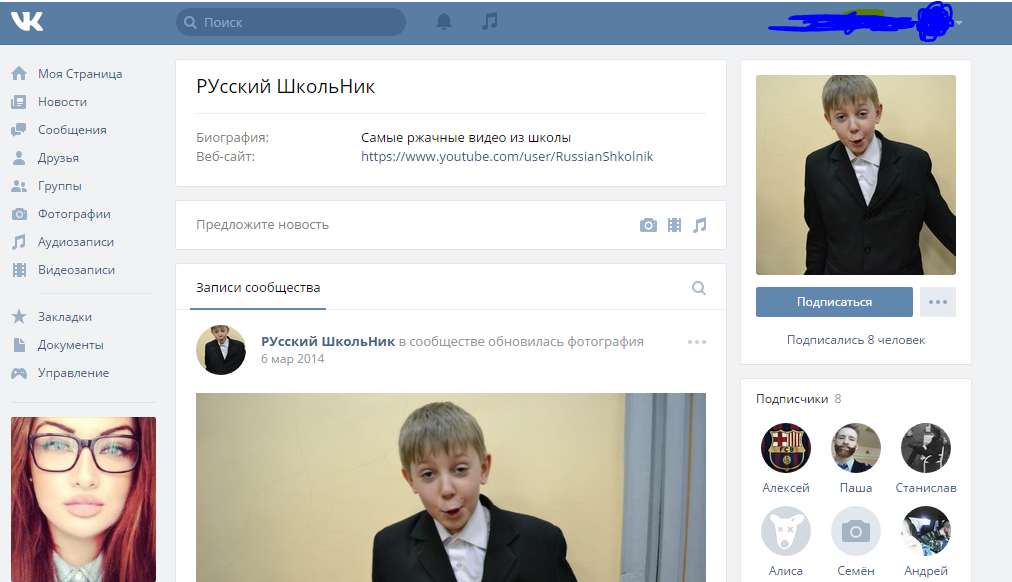This screenshot has width=1012, height=582.
Task: Open Видеозаписи film icon in sidebar
Action: 19,270
